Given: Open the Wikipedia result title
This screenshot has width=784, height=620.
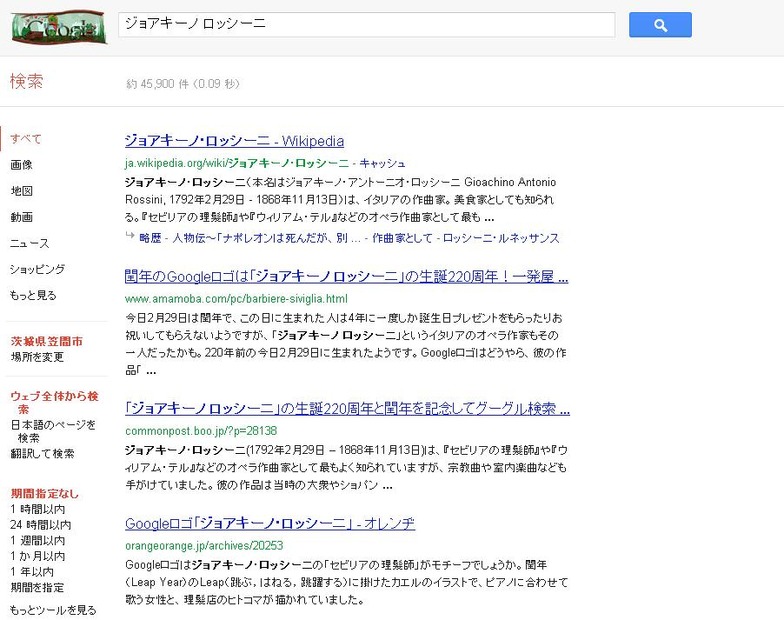Looking at the screenshot, I should click(234, 141).
